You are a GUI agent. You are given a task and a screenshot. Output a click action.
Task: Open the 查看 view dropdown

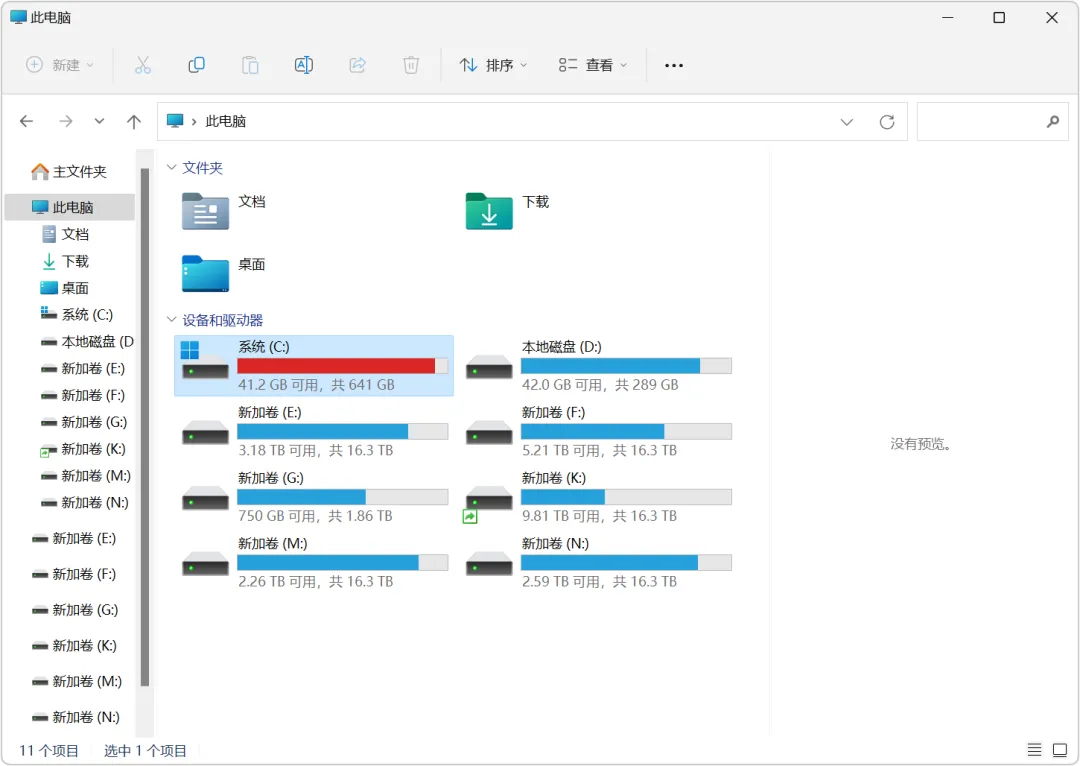click(x=592, y=65)
